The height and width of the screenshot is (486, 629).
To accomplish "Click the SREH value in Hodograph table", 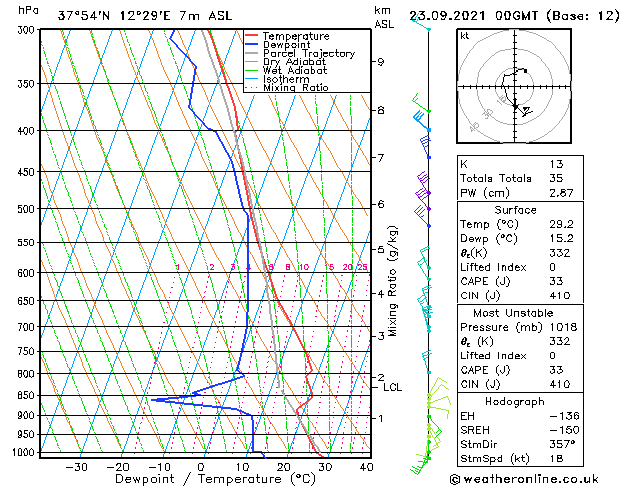I will [x=564, y=430].
